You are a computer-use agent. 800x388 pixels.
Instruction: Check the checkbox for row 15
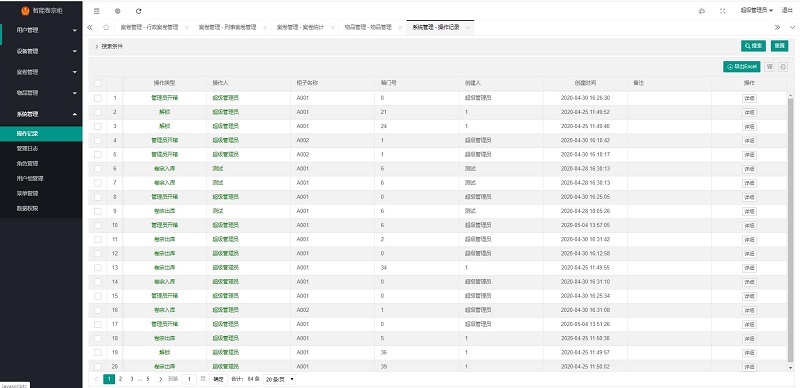click(97, 296)
